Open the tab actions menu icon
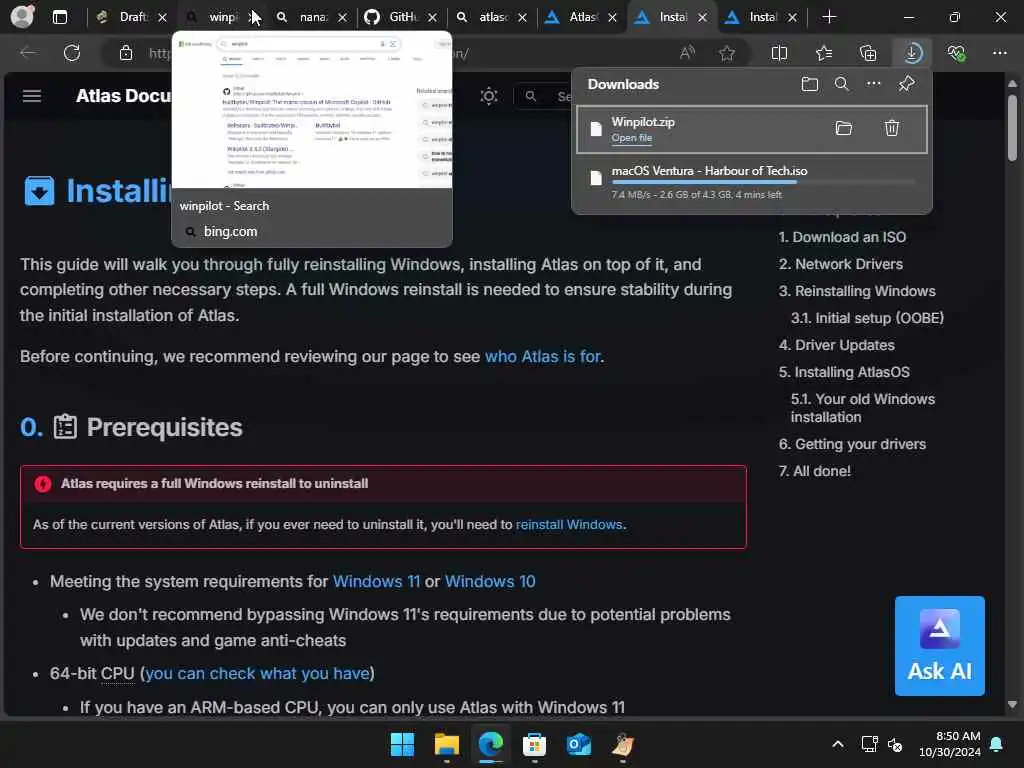The height and width of the screenshot is (768, 1024). (x=59, y=17)
